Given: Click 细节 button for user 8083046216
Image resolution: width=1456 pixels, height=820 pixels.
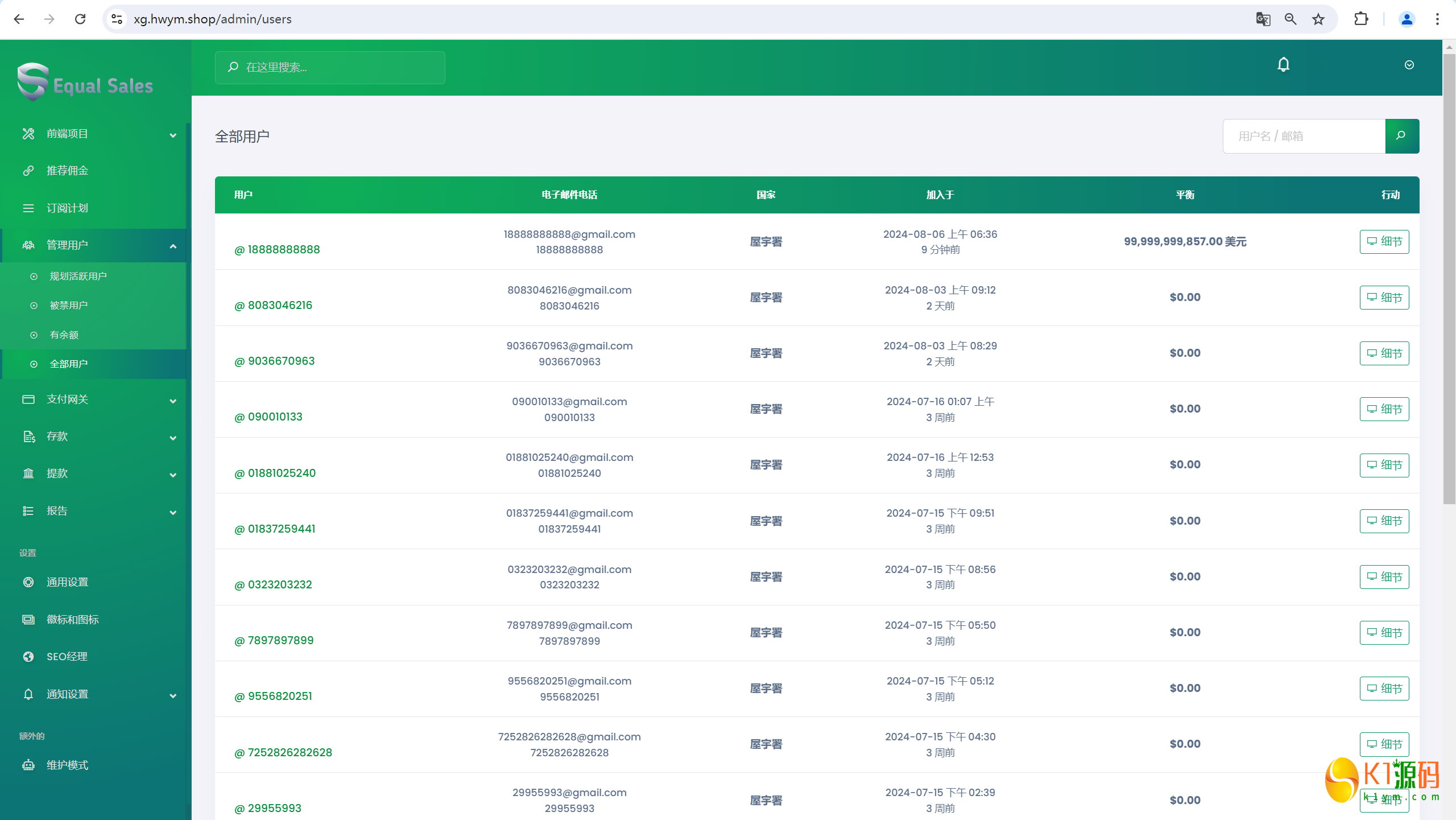Looking at the screenshot, I should [x=1384, y=298].
